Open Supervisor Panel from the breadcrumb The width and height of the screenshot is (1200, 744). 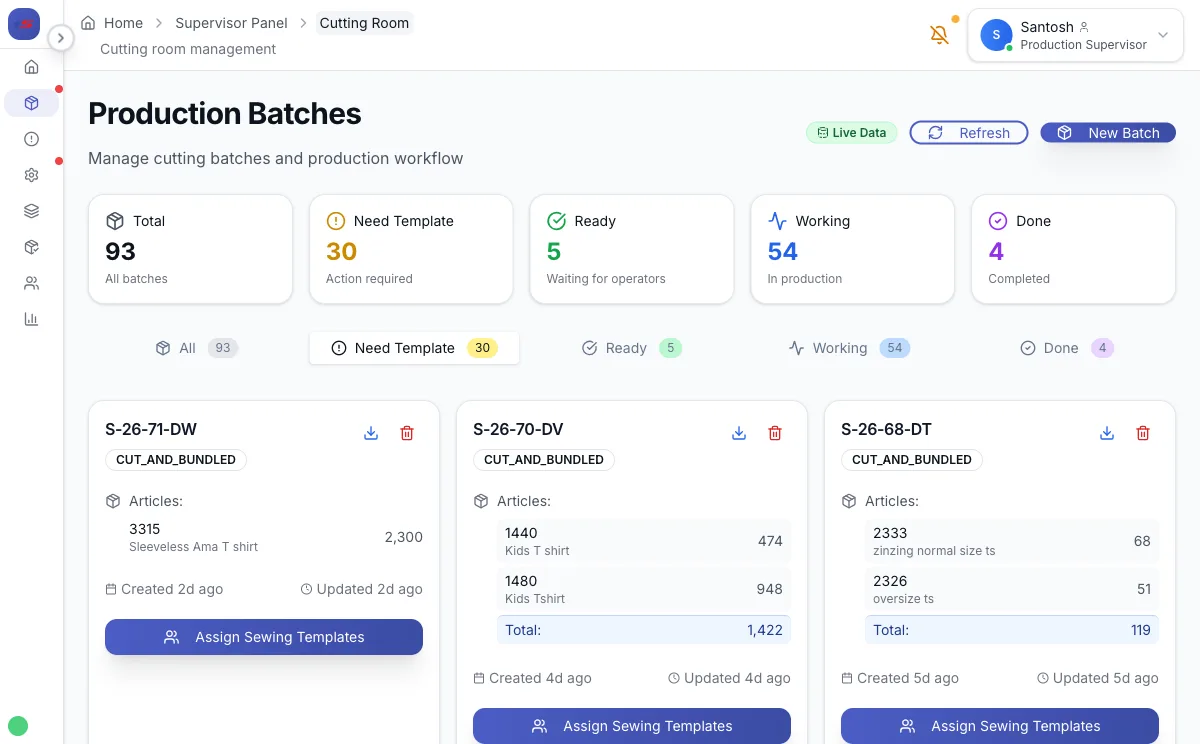231,22
